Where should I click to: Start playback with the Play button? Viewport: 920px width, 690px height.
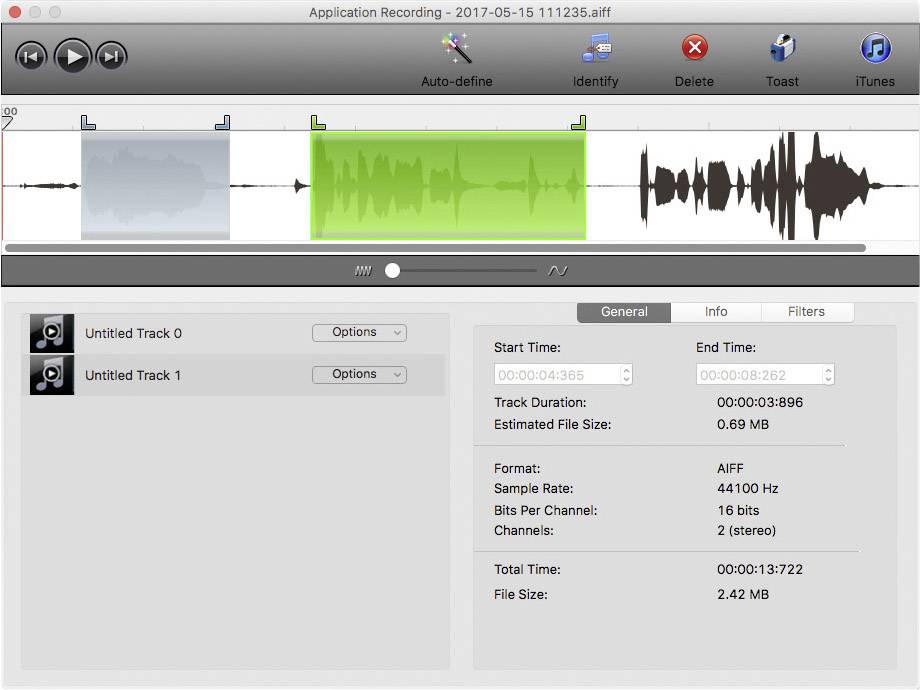(x=73, y=56)
